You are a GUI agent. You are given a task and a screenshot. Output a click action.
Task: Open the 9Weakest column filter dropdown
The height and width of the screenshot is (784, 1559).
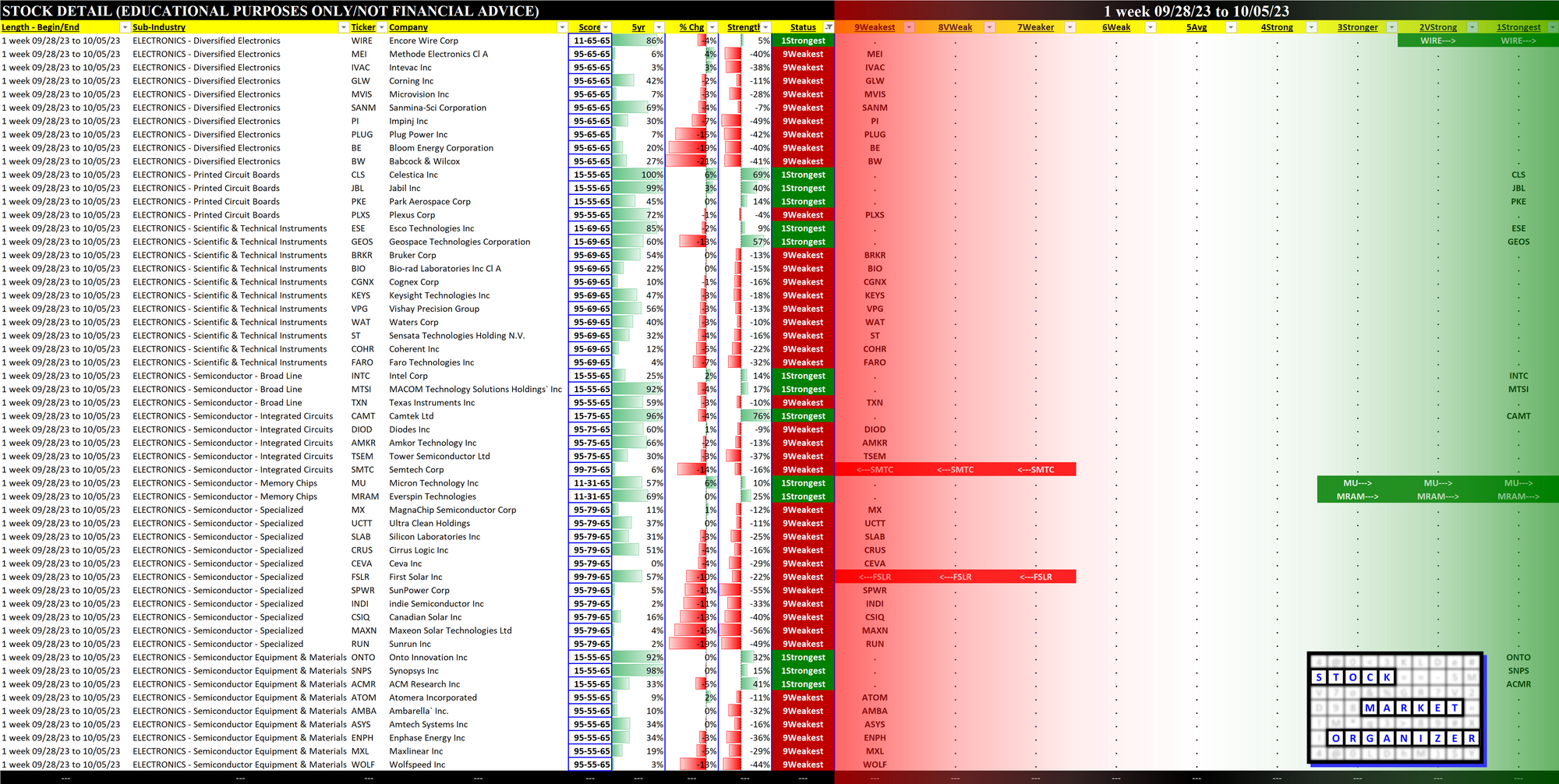point(909,27)
